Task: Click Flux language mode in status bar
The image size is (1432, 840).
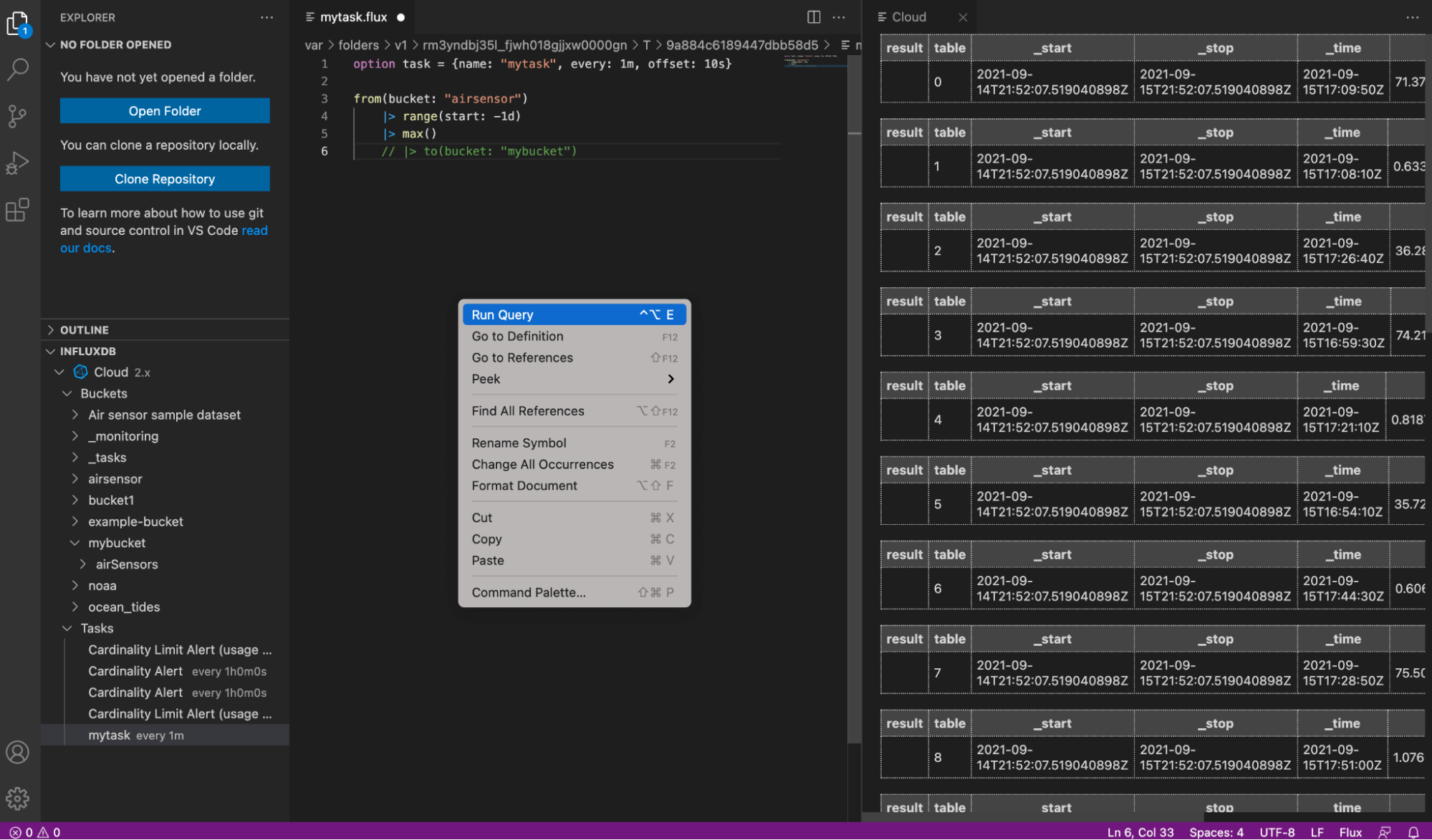Action: [1350, 832]
